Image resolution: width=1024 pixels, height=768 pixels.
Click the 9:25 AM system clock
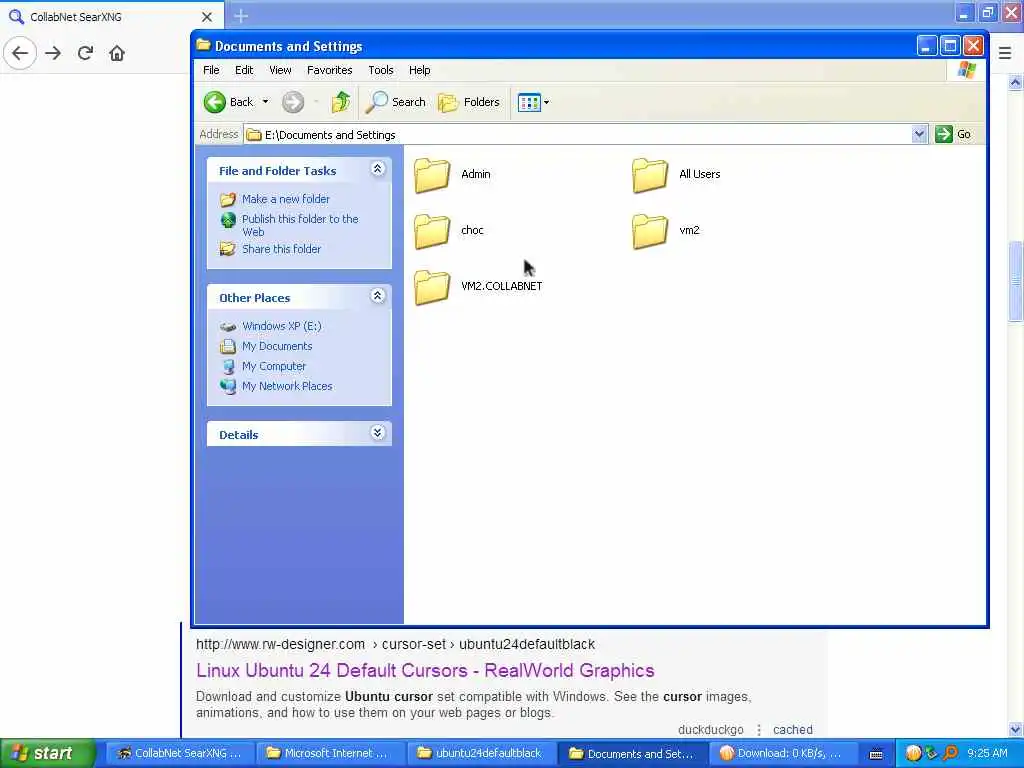987,753
